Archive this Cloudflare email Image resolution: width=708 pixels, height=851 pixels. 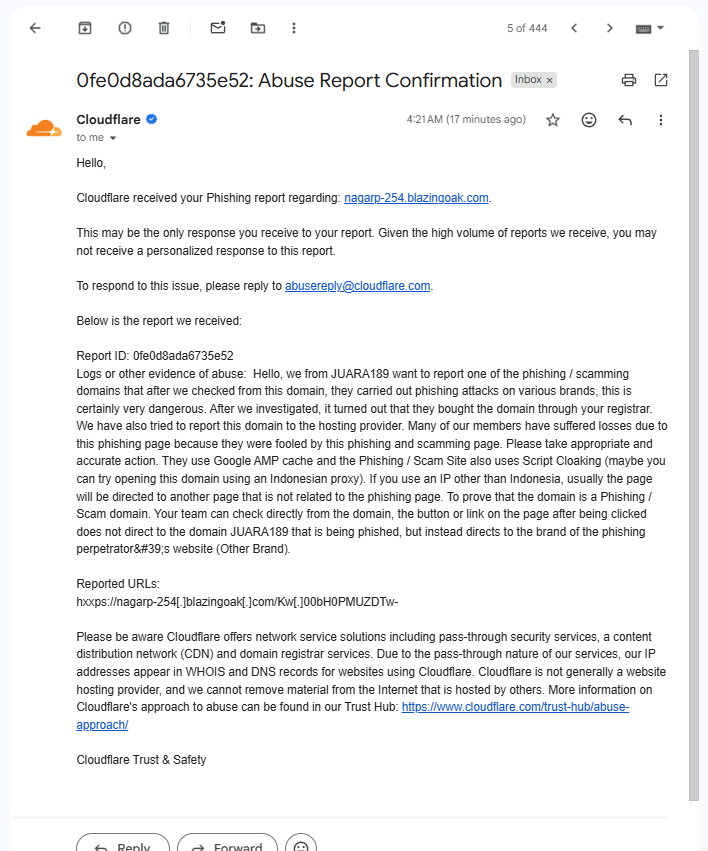(x=85, y=28)
